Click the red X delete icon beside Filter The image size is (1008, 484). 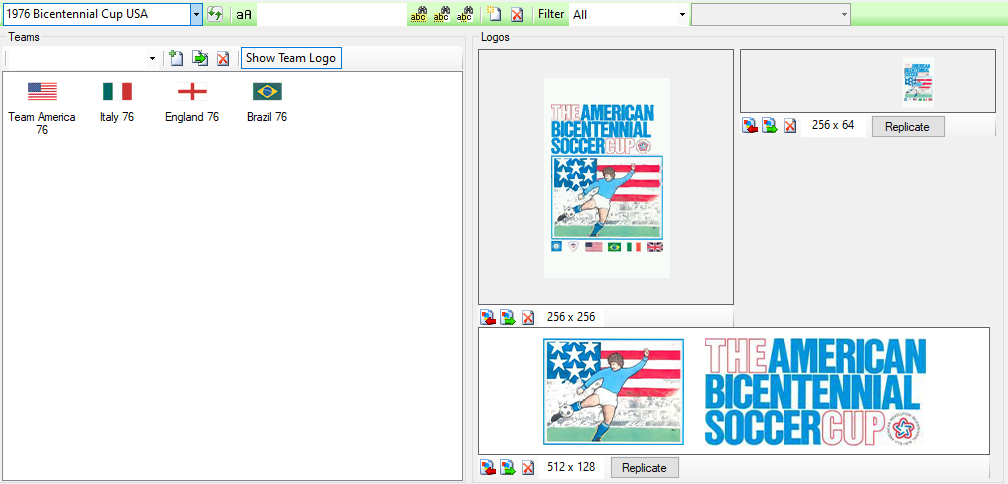[x=516, y=13]
